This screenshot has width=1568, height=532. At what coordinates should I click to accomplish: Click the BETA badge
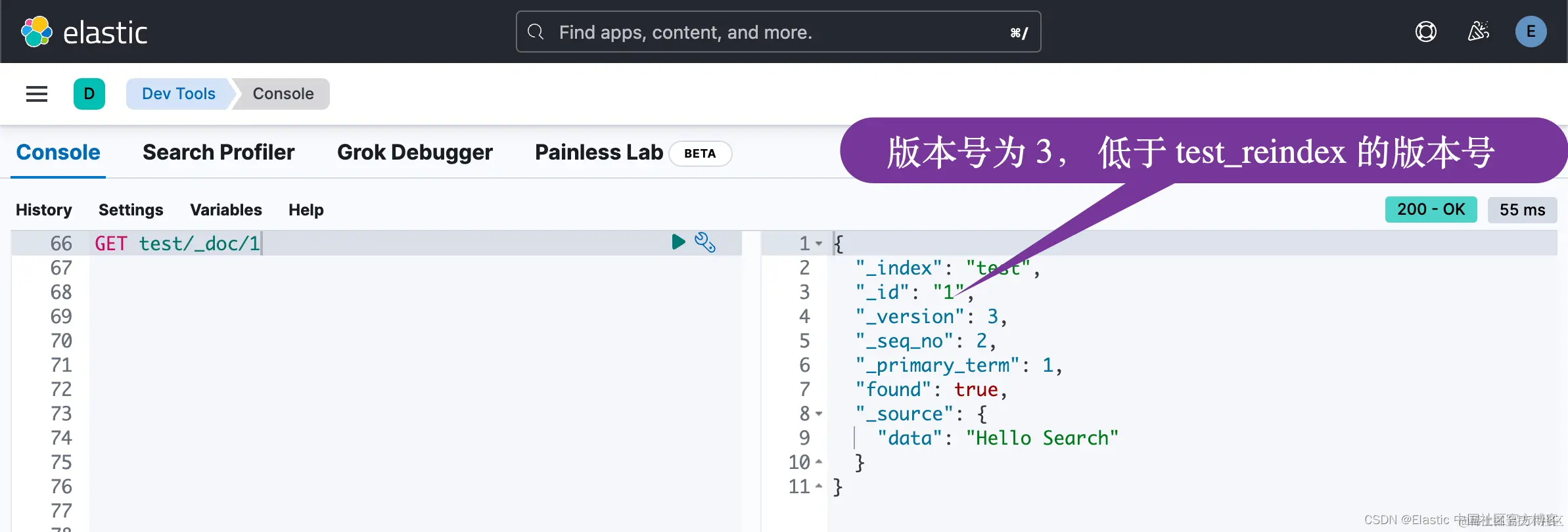700,153
